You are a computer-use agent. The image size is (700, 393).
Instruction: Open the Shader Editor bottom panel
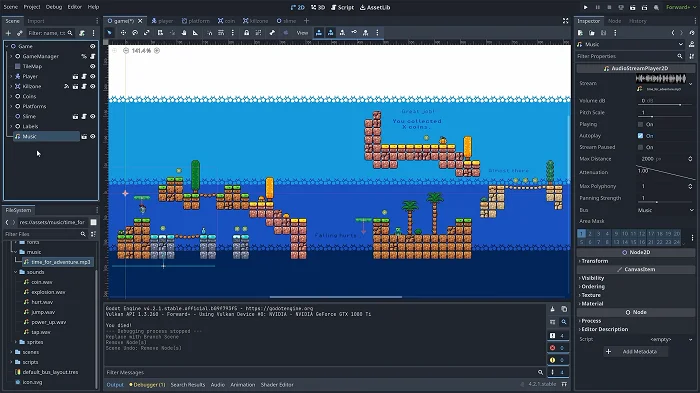tap(277, 385)
